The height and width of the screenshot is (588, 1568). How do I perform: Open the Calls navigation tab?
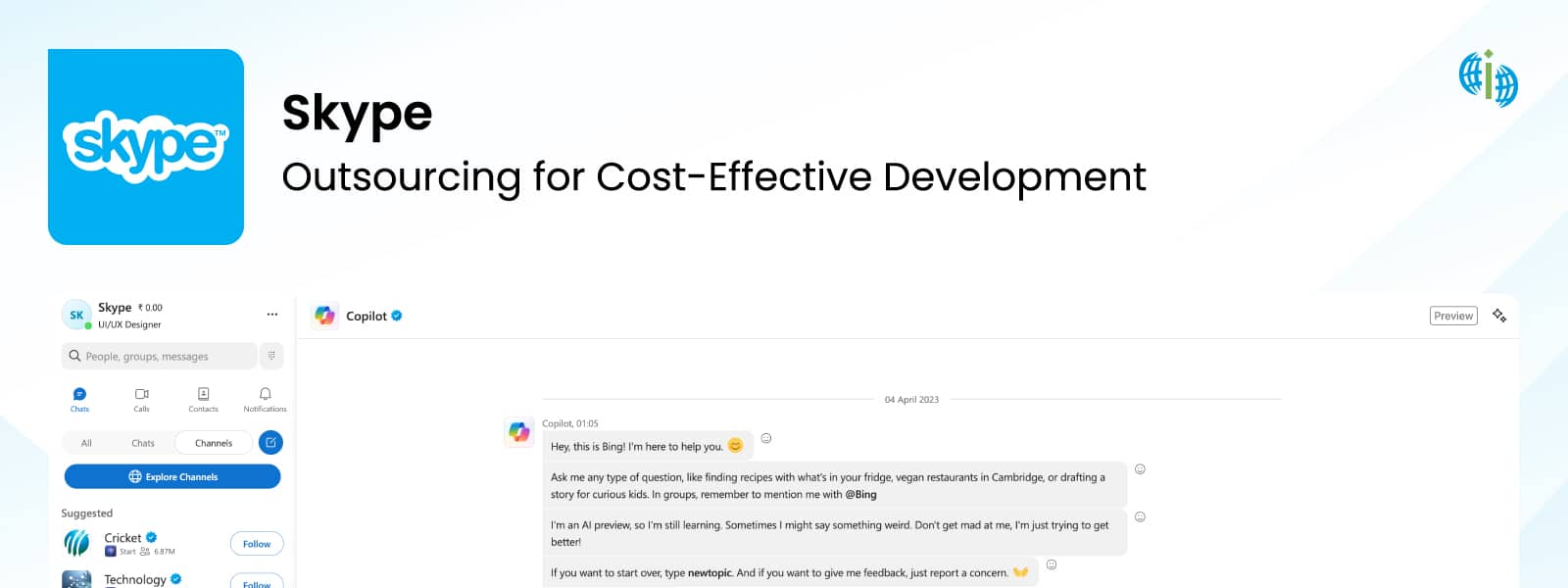(x=141, y=399)
